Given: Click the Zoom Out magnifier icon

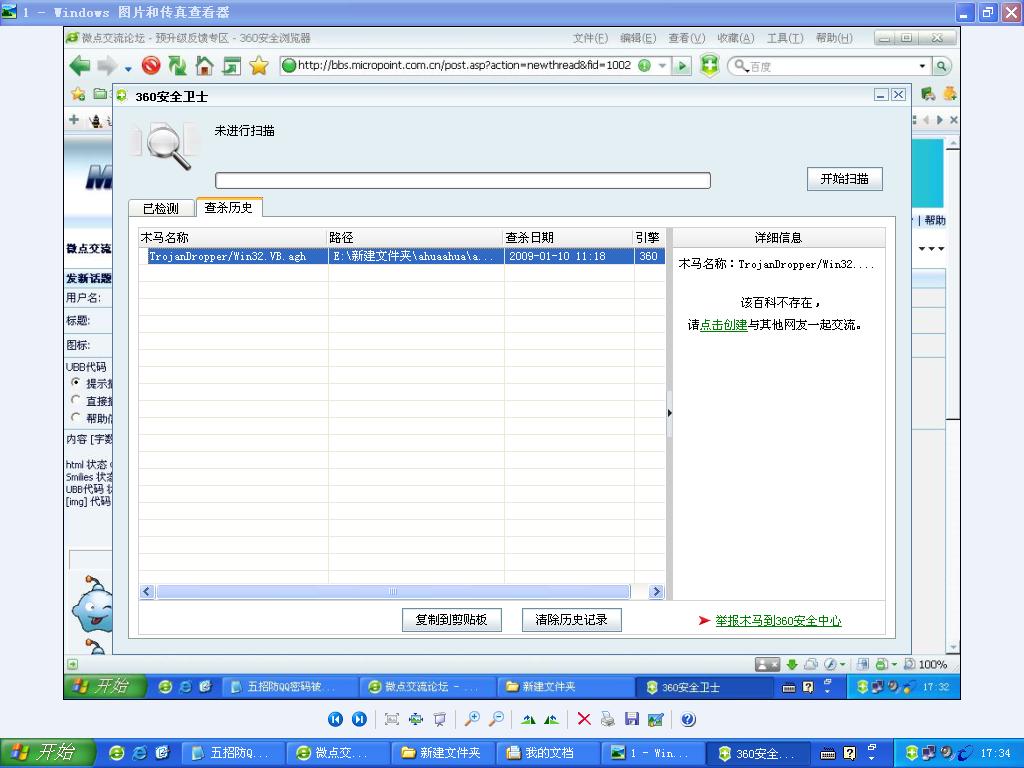Looking at the screenshot, I should (496, 719).
